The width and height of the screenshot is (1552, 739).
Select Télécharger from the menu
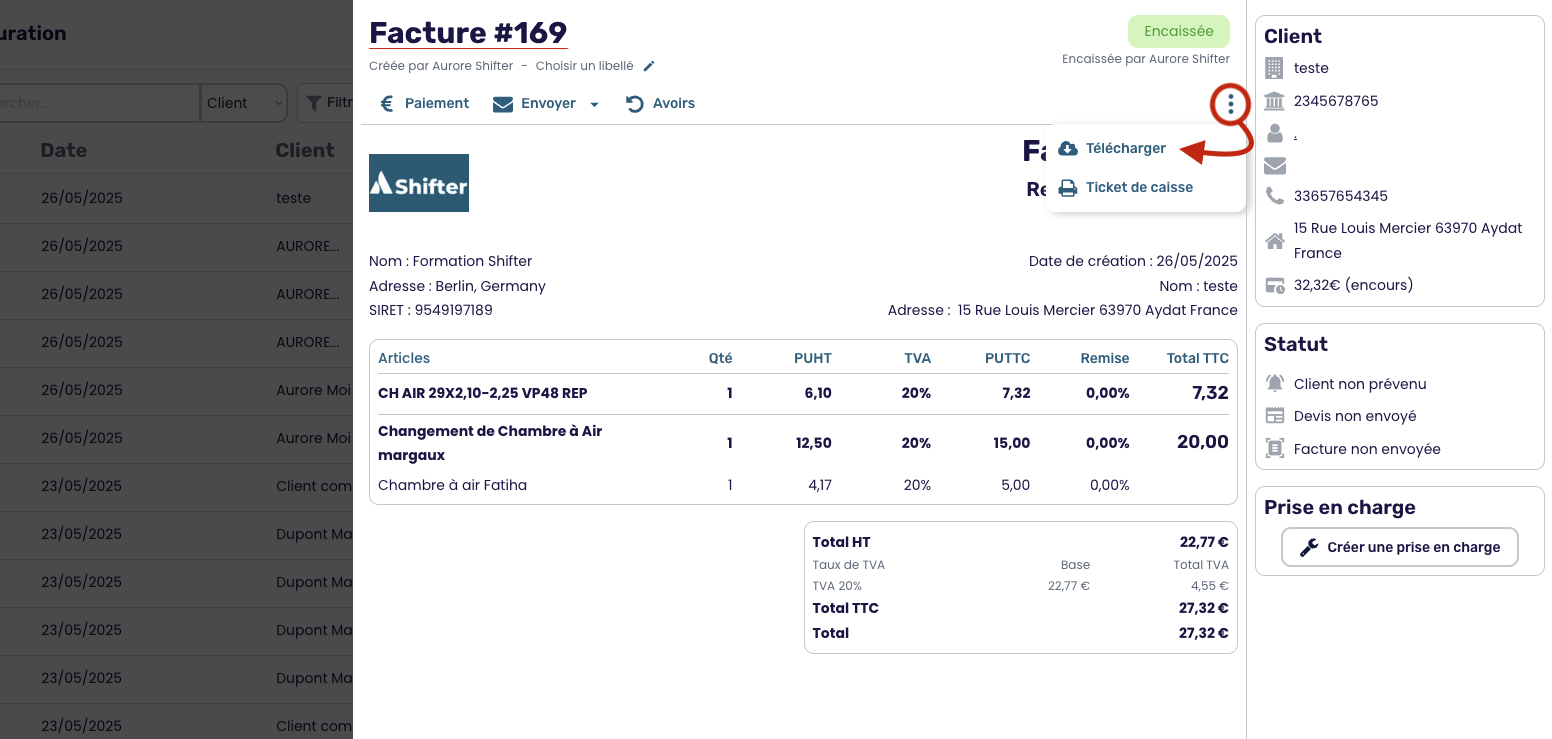pyautogui.click(x=1125, y=148)
